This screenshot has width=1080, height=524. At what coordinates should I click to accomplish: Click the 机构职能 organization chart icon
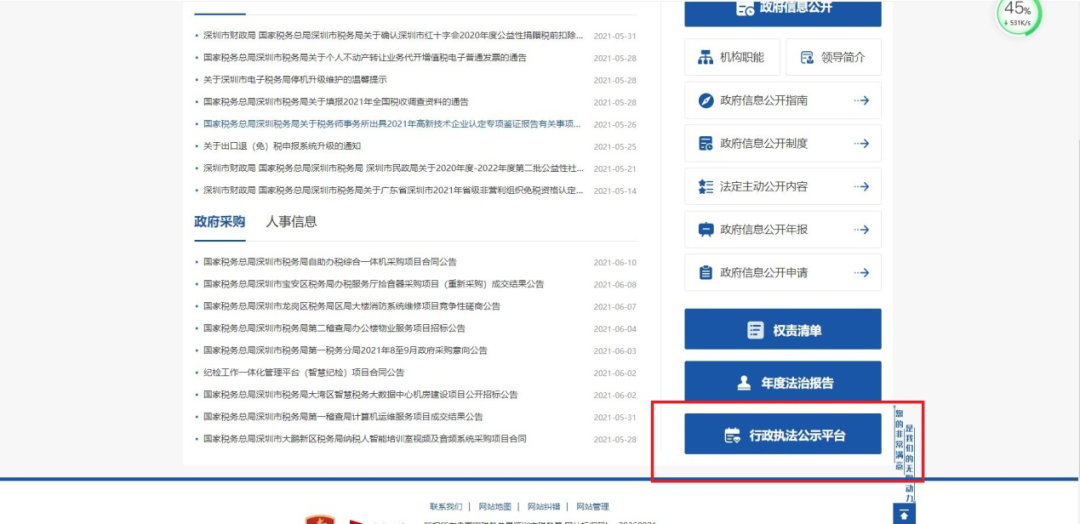click(705, 58)
